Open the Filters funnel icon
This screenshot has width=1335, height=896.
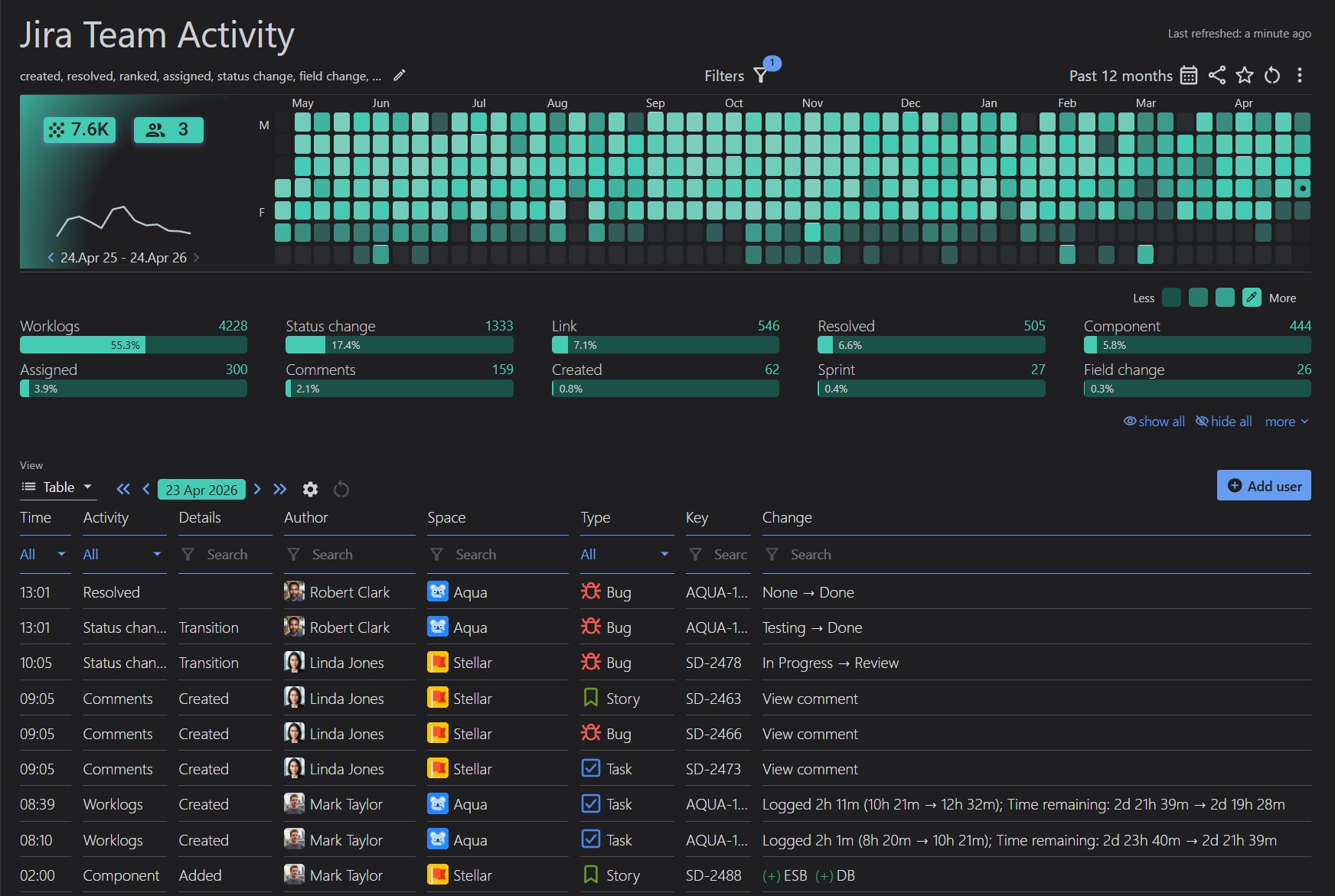click(x=761, y=75)
